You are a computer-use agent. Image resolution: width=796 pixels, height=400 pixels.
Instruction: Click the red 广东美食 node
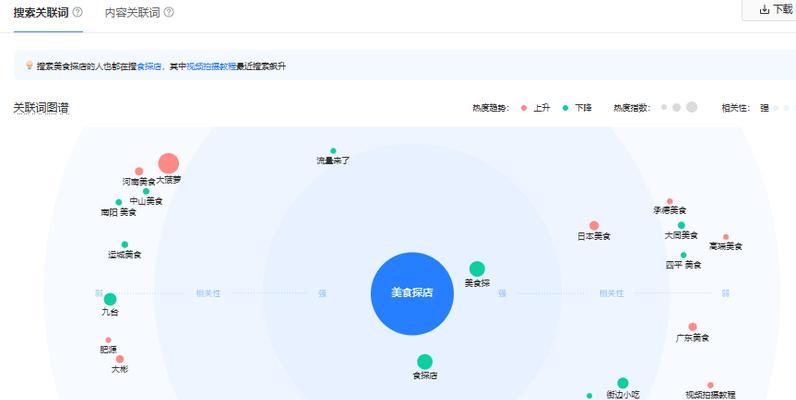tap(692, 327)
